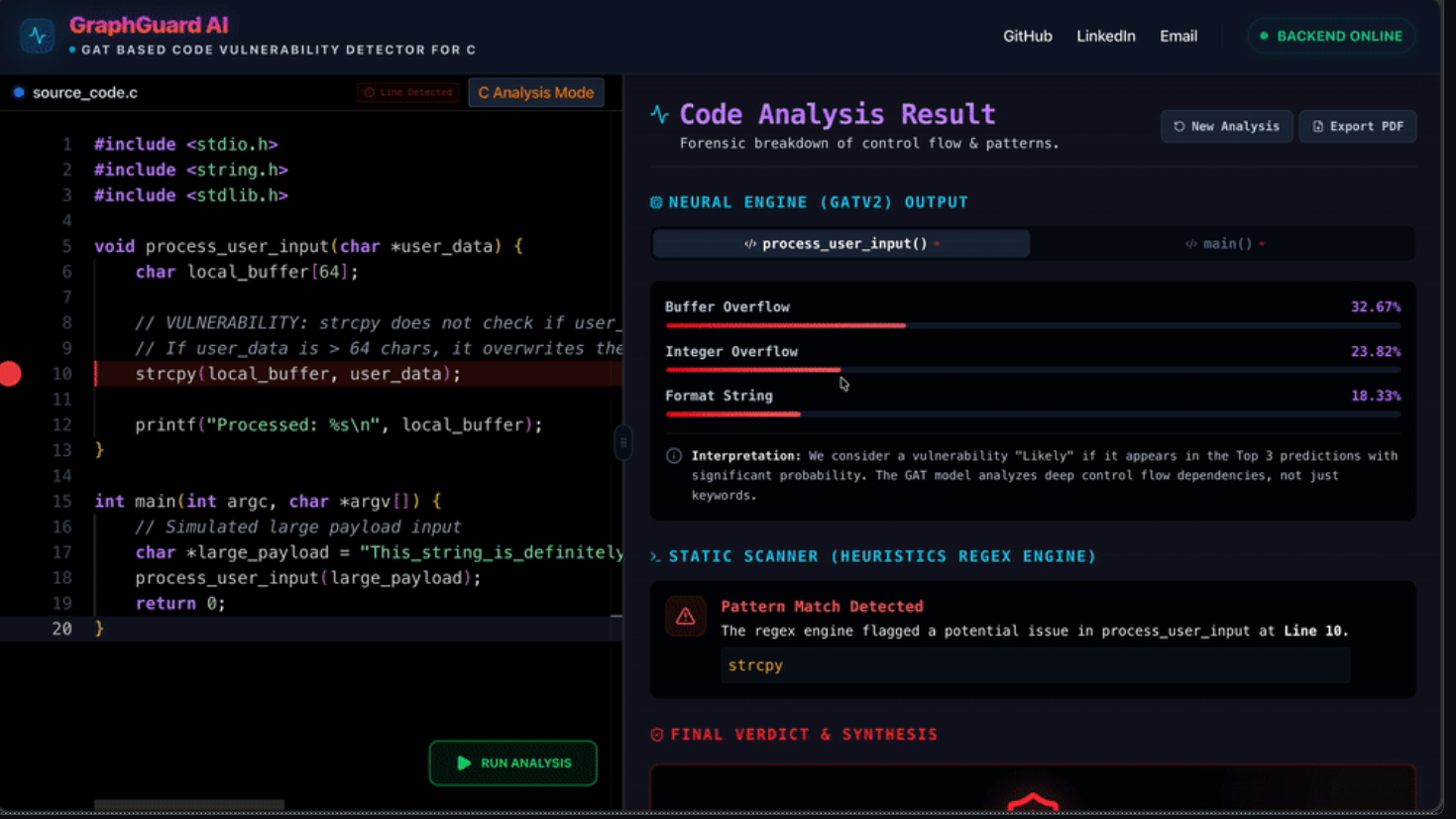Click the warning triangle icon in Pattern Match
The height and width of the screenshot is (819, 1456).
pos(685,617)
